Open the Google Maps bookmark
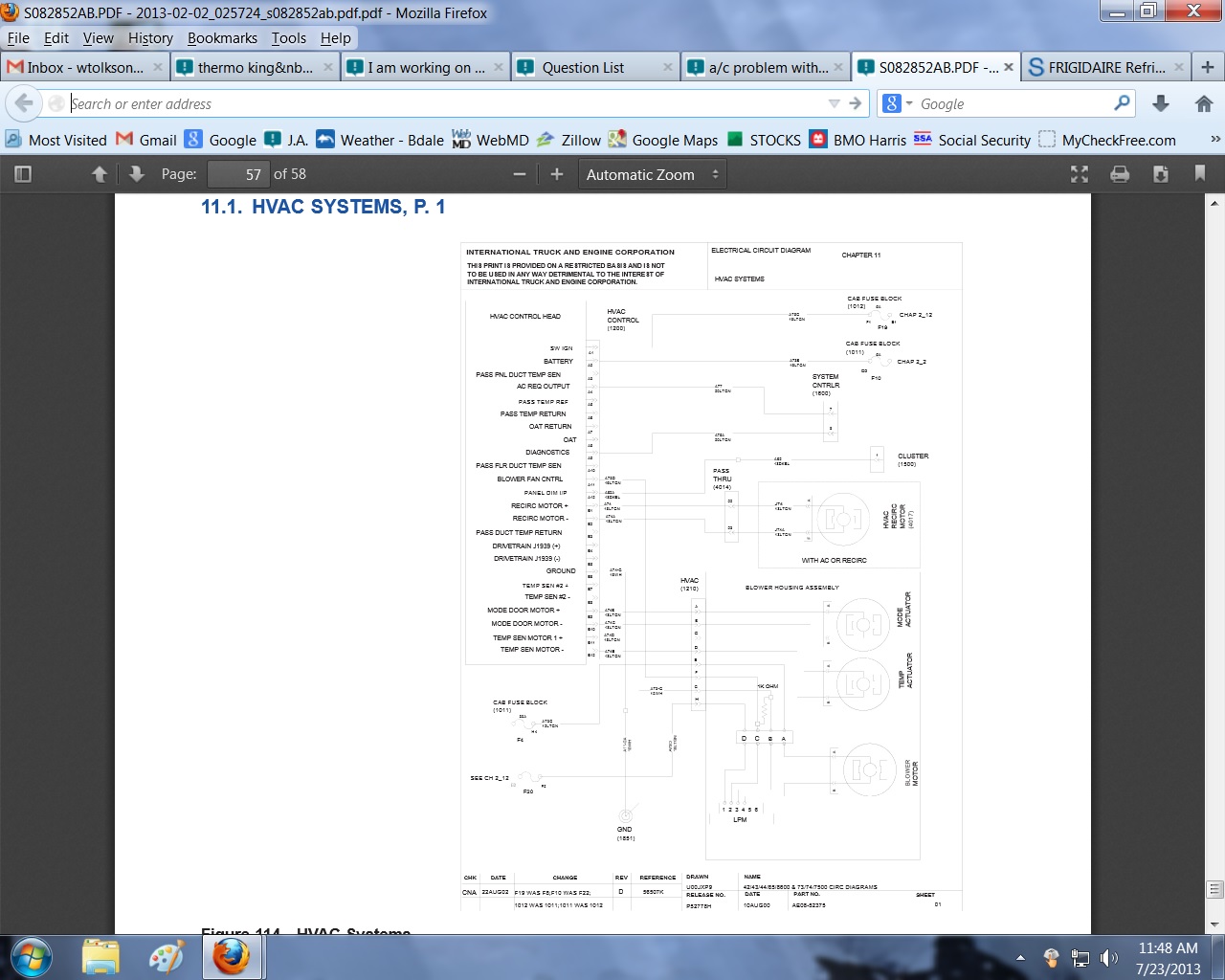Image resolution: width=1225 pixels, height=980 pixels. coord(663,140)
